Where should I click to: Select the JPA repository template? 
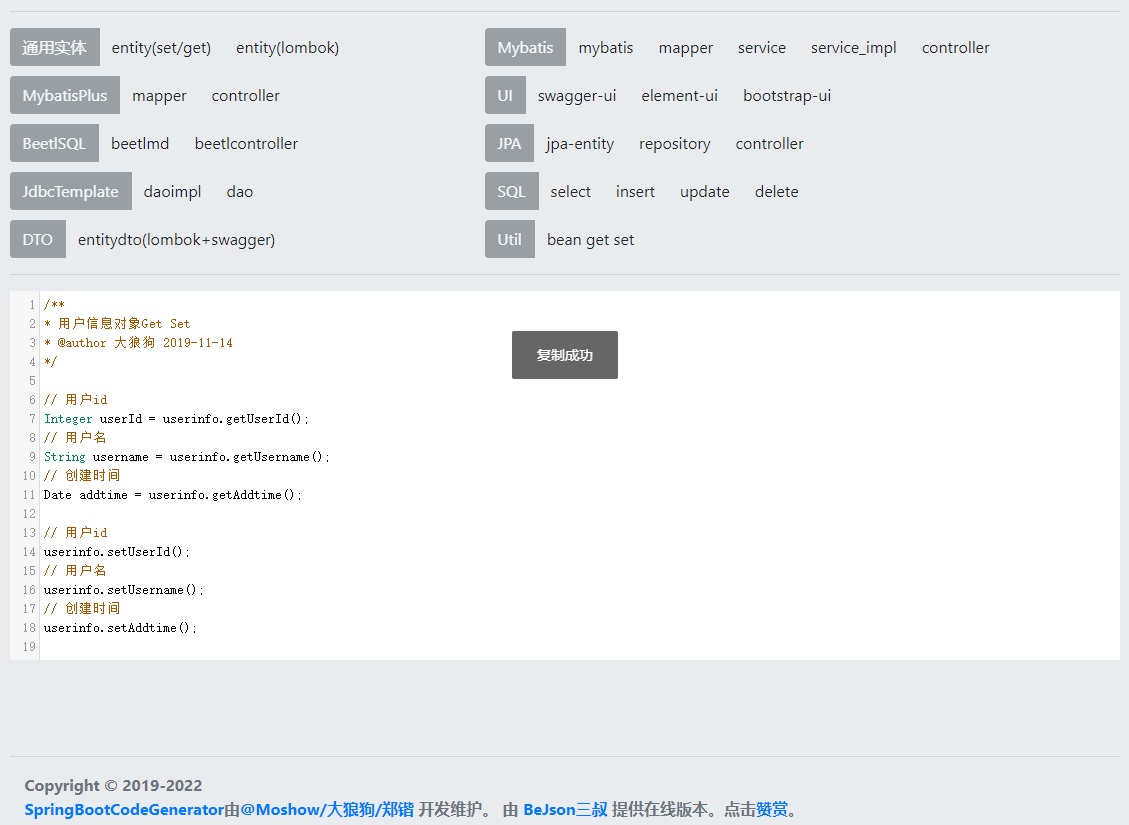(674, 143)
